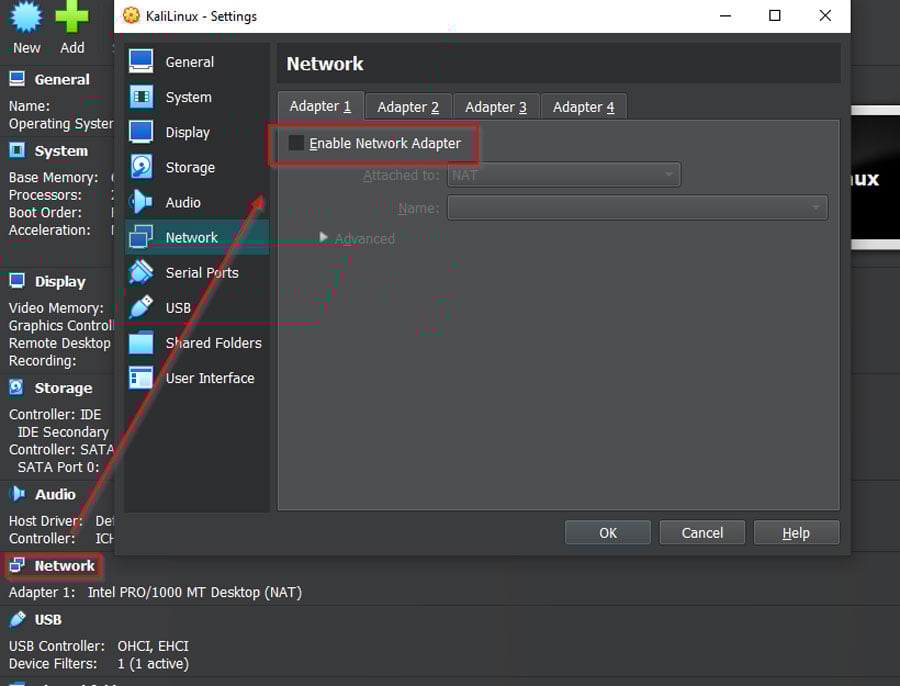Click the VM preview thumbnail behind the dialog
This screenshot has width=900, height=686.
(875, 177)
